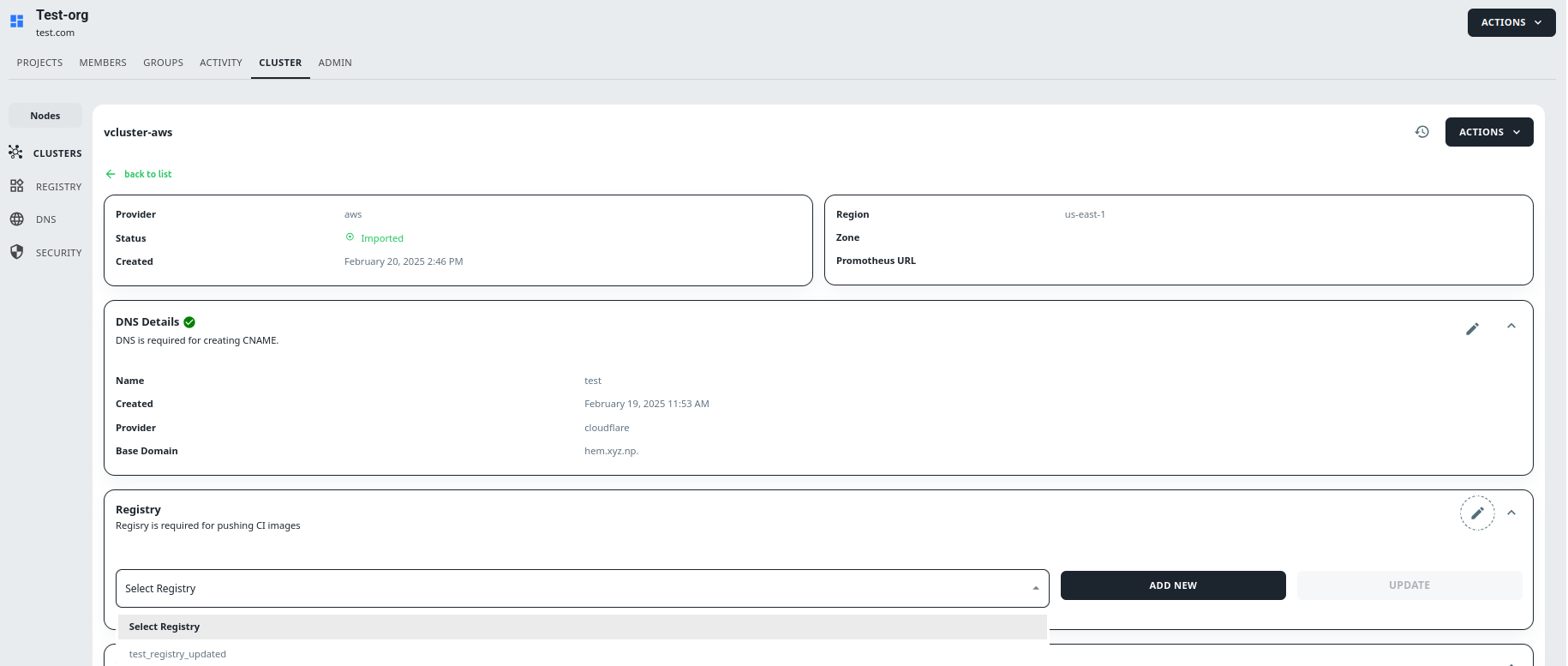Click the February 20, 2025 created date
Image resolution: width=1568 pixels, height=666 pixels.
(x=404, y=261)
